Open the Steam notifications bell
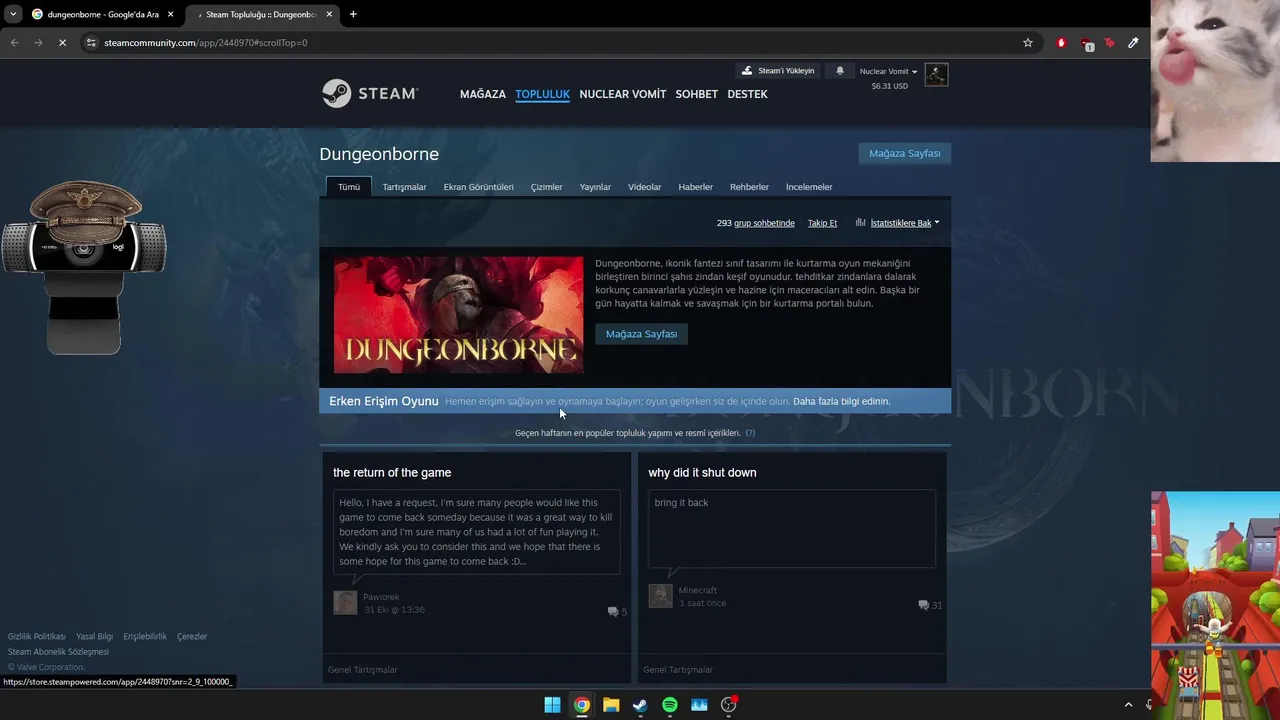Screen dimensions: 1280x720 tap(840, 71)
